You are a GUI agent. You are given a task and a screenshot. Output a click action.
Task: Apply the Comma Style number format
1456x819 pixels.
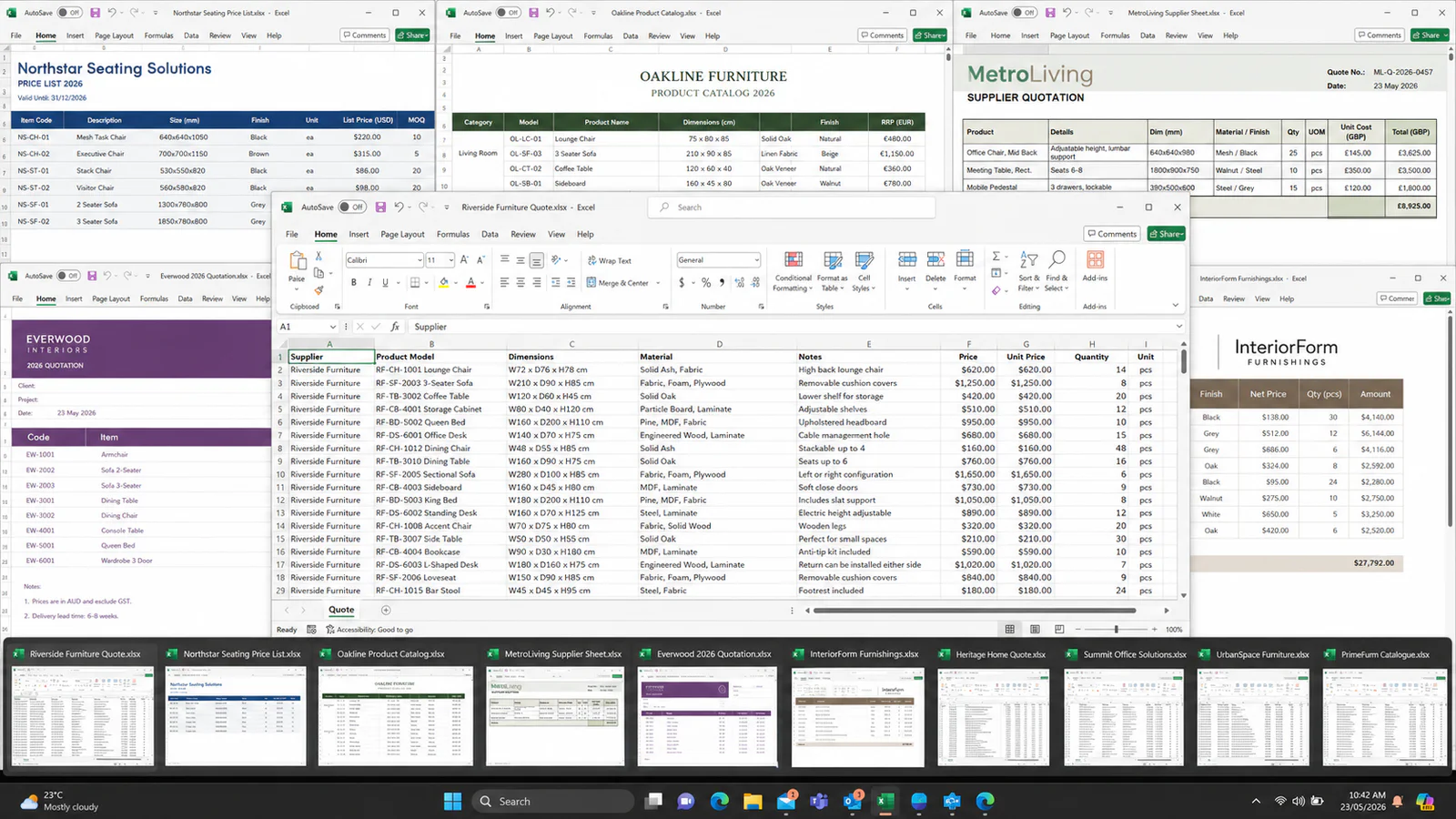723,283
